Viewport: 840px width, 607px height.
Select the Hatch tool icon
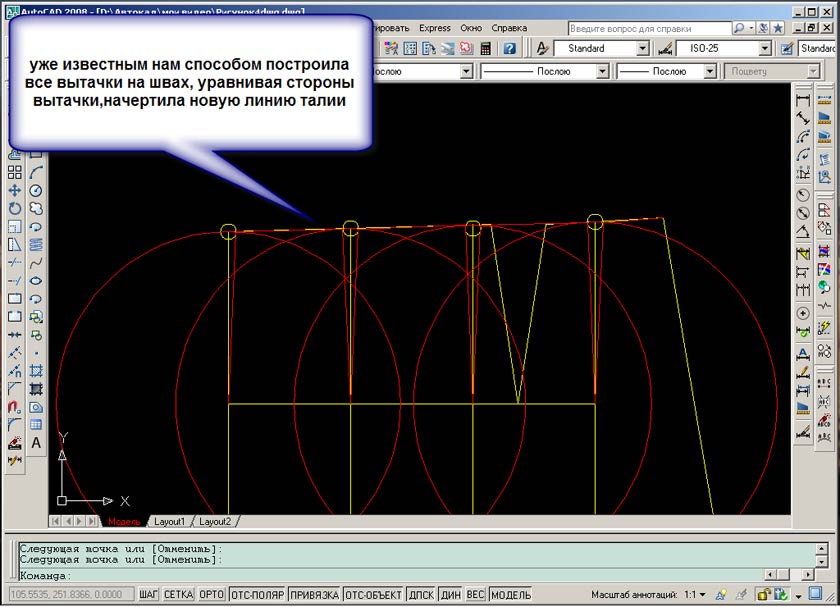point(36,371)
